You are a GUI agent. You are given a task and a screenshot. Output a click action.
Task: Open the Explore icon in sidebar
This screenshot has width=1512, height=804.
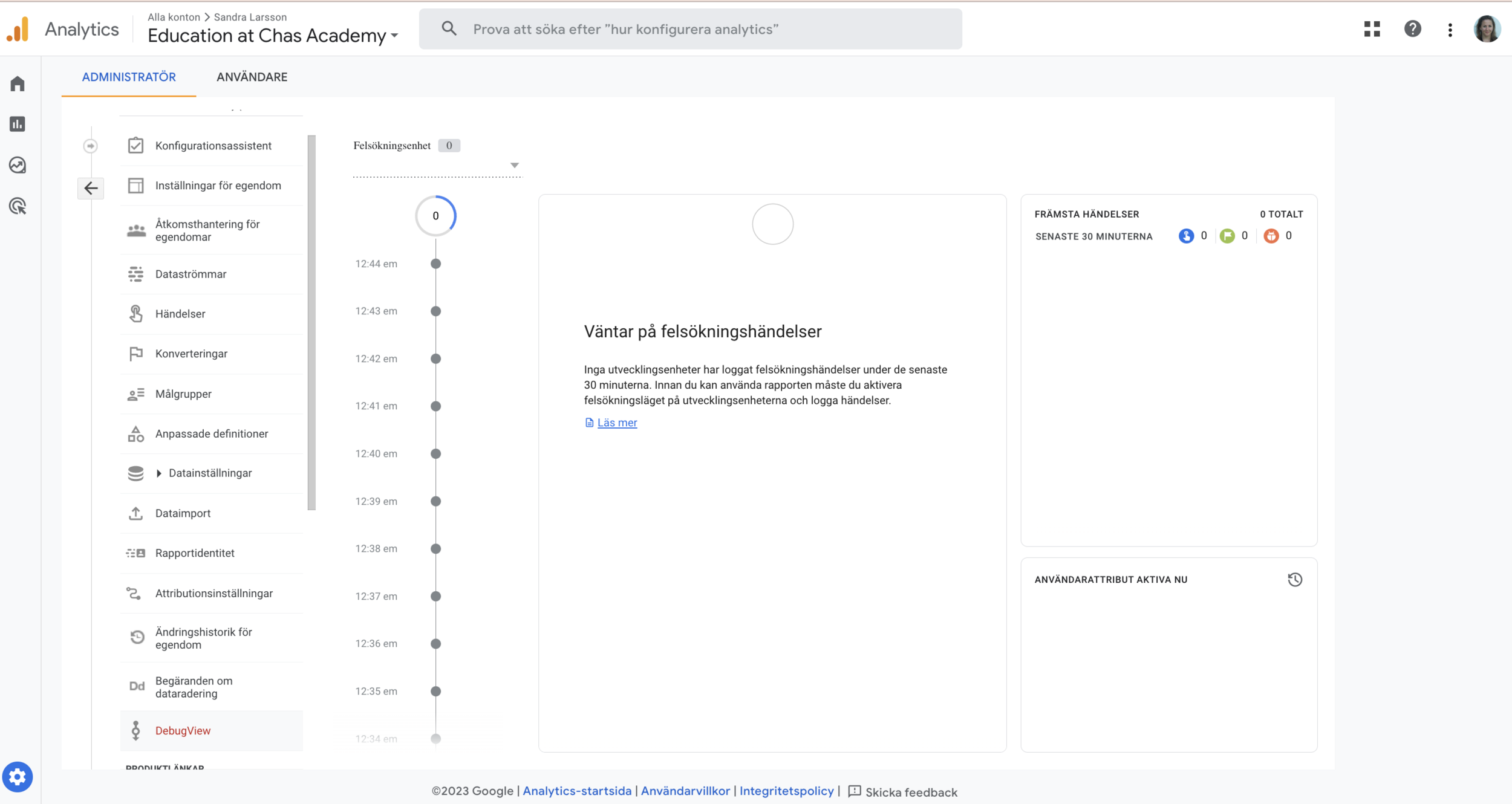(x=18, y=165)
